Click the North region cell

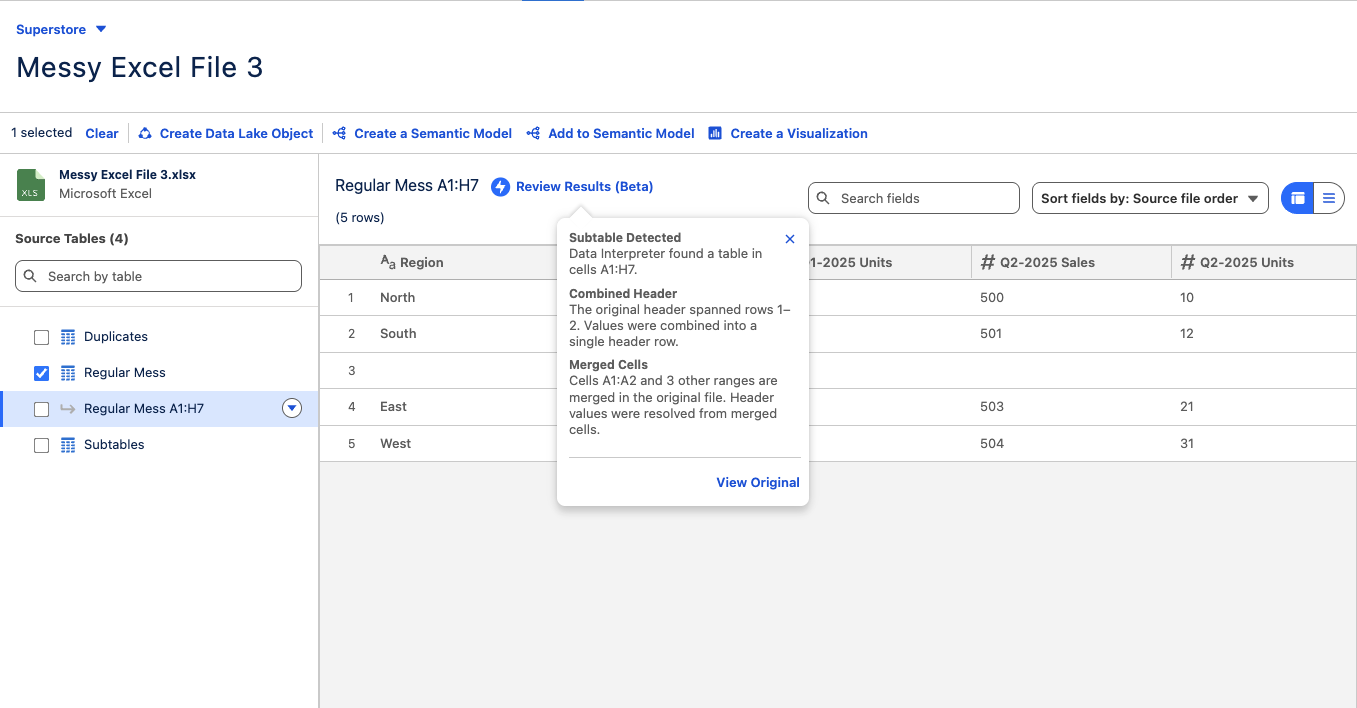[397, 297]
